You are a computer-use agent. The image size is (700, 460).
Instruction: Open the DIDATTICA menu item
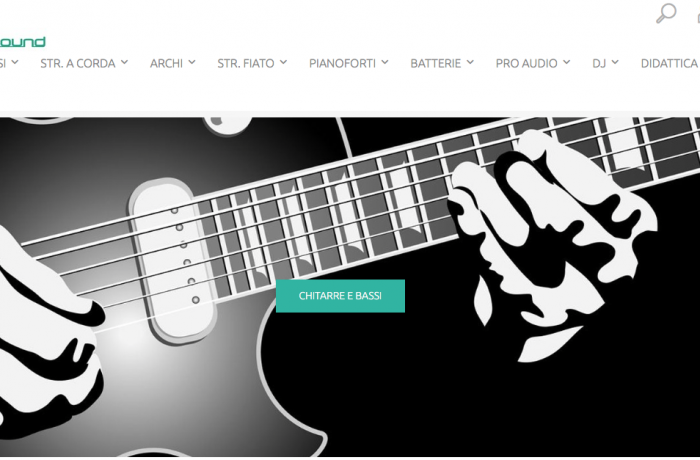coord(670,63)
